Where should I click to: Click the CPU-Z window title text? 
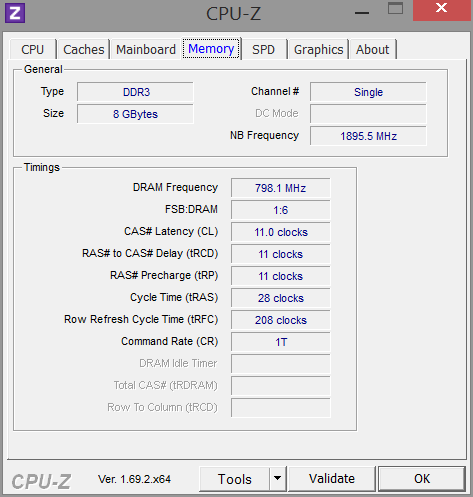click(233, 13)
